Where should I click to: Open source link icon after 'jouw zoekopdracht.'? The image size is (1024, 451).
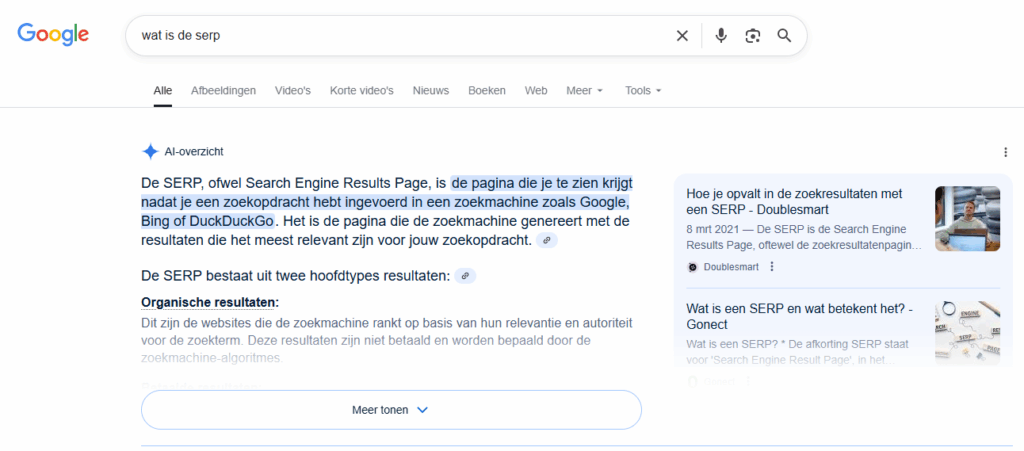547,240
